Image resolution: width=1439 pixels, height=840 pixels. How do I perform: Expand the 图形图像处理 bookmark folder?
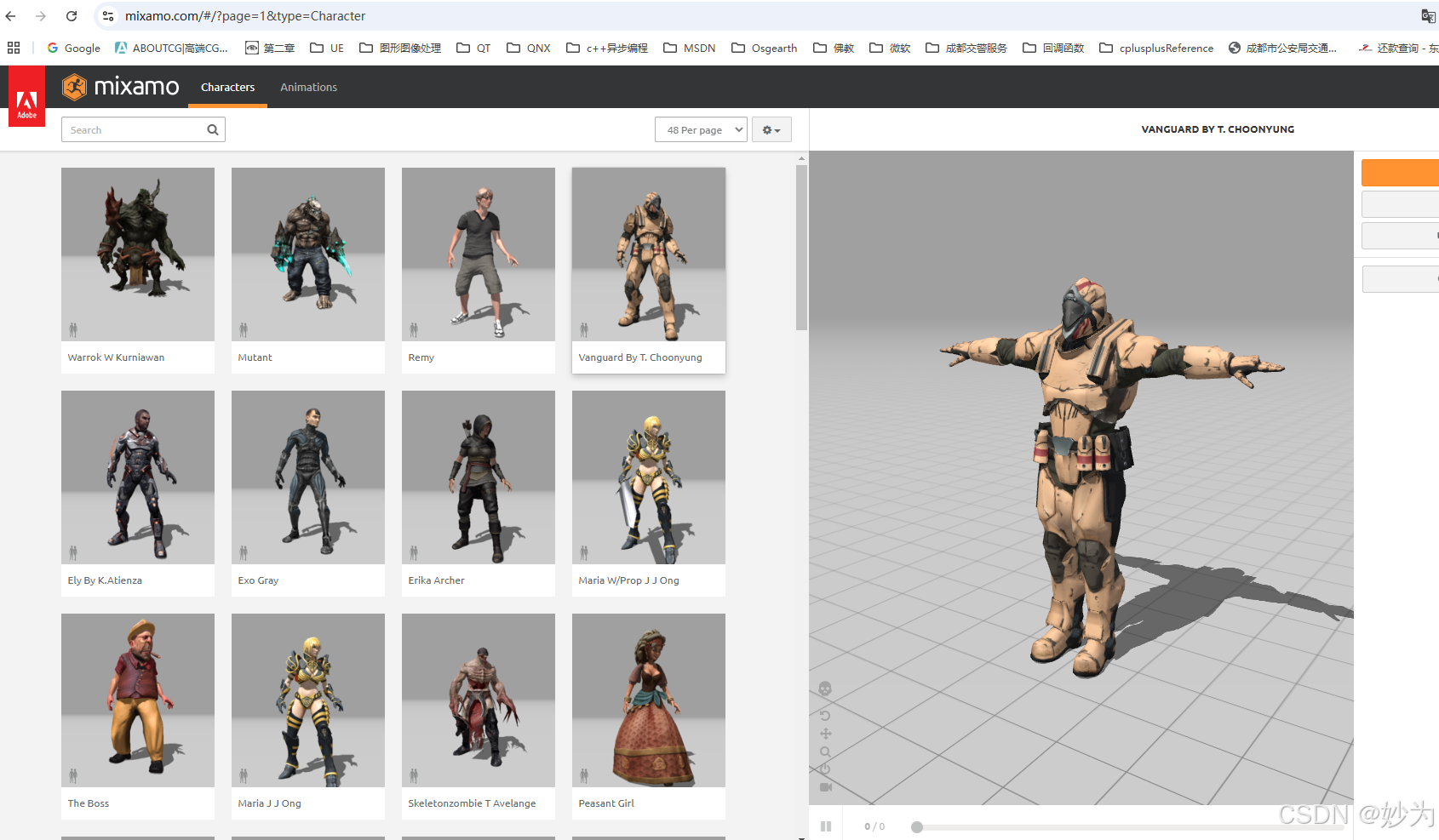click(400, 48)
